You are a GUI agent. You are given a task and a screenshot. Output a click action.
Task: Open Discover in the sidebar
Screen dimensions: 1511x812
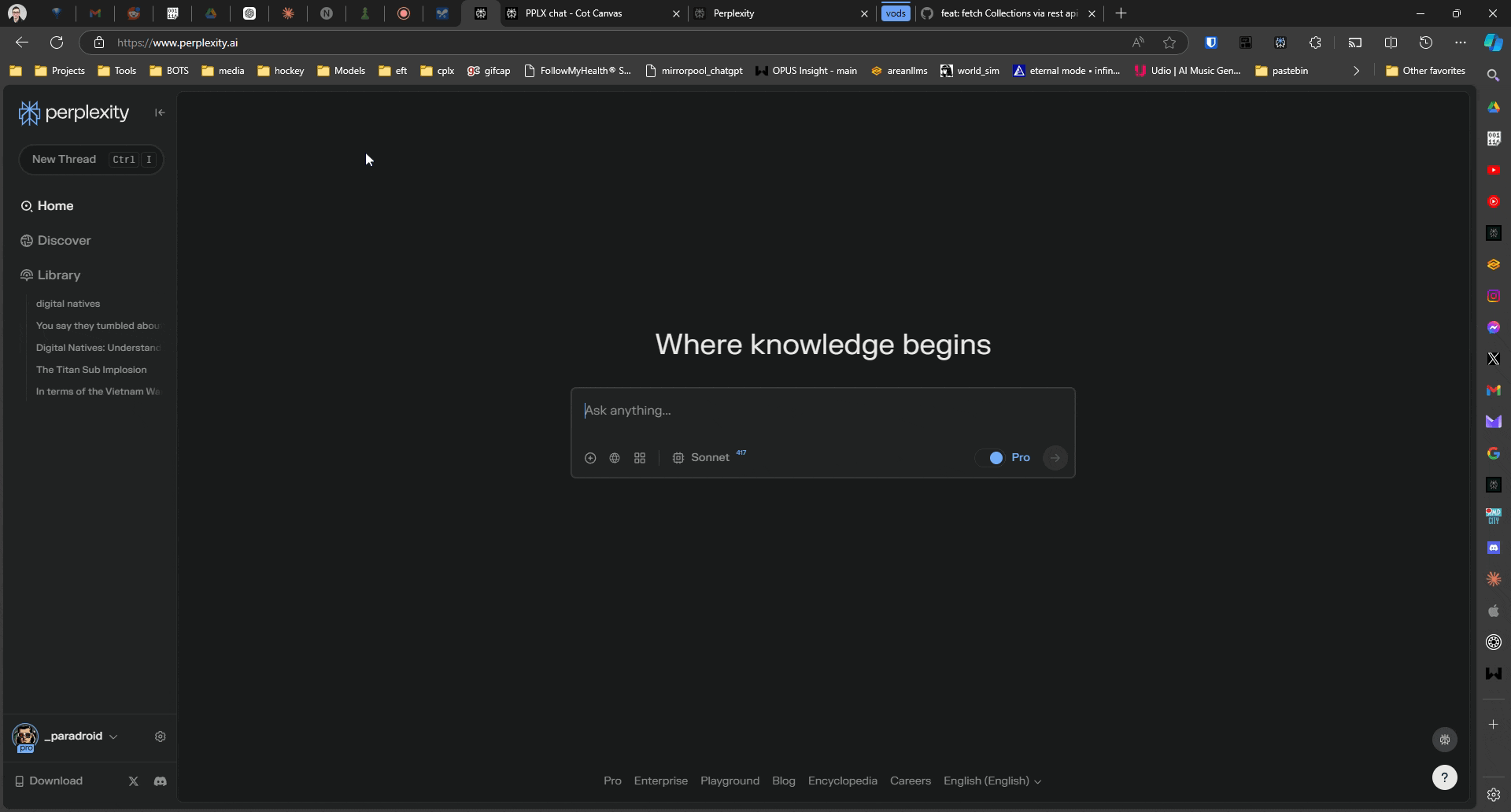pos(56,241)
